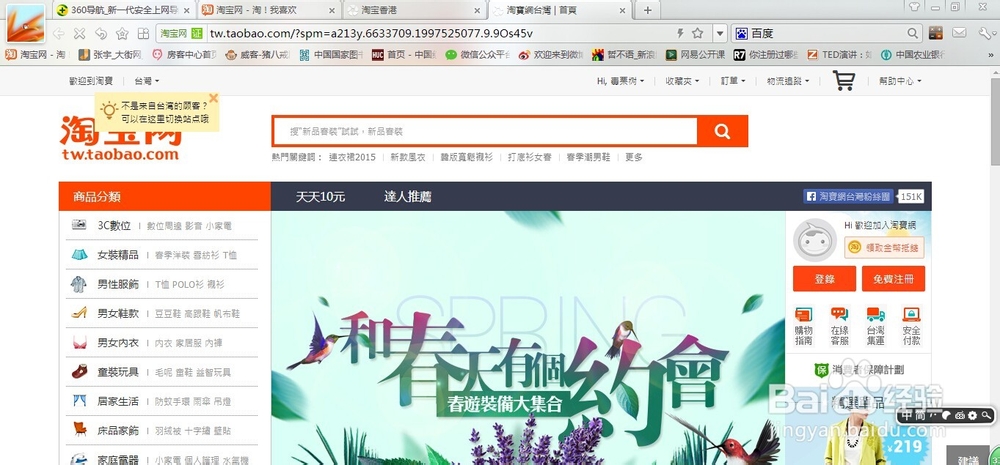The image size is (1000, 465).
Task: Click the spring 春遊裝備大集合 banner
Action: (x=528, y=338)
